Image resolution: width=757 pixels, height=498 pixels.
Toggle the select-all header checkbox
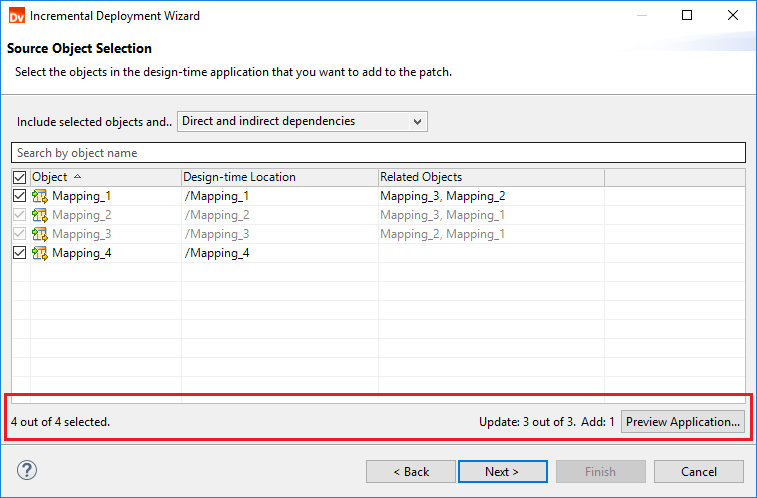click(x=19, y=177)
